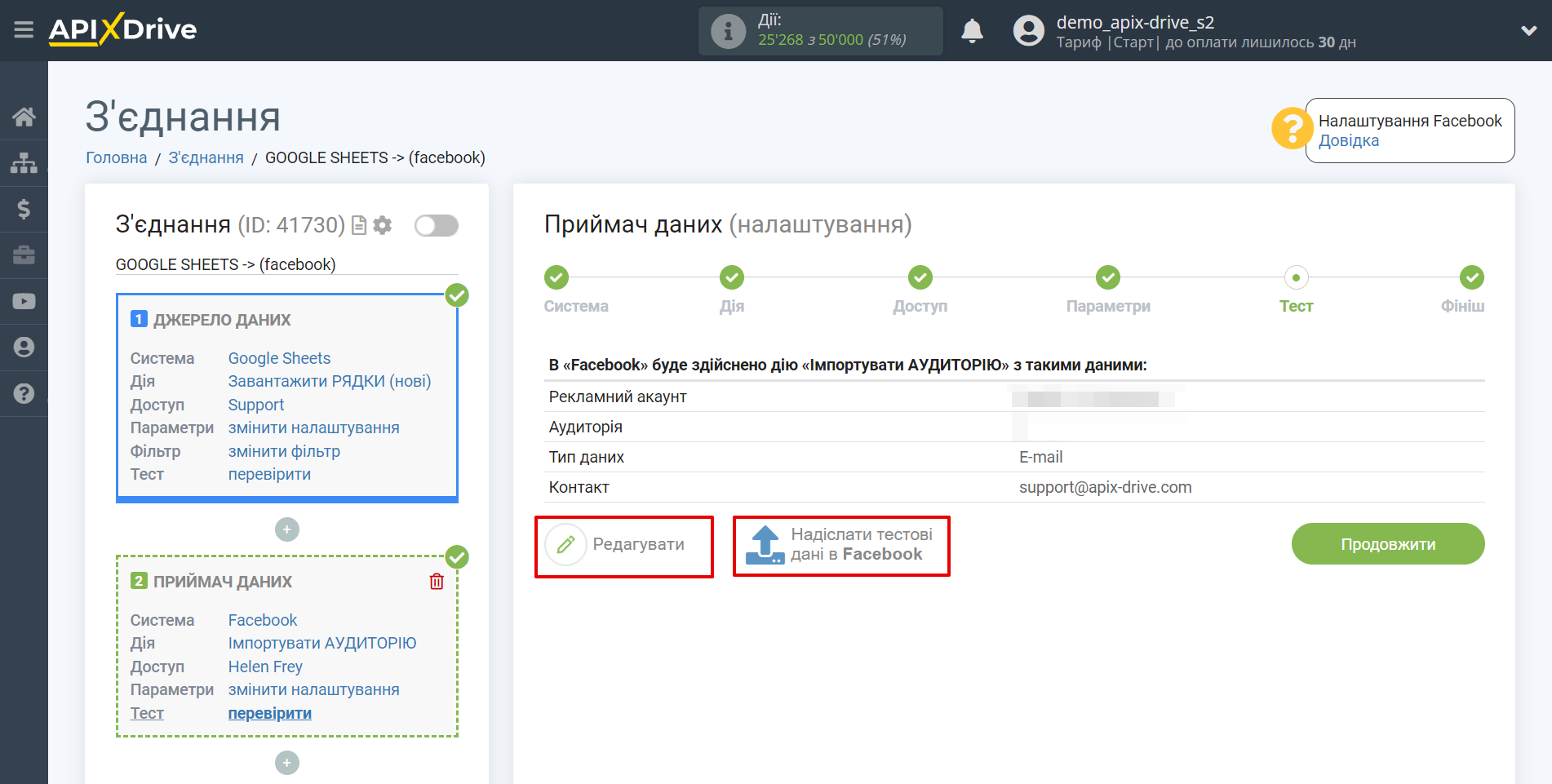Open connections sitemap icon in sidebar
This screenshot has height=784, width=1552.
(24, 163)
